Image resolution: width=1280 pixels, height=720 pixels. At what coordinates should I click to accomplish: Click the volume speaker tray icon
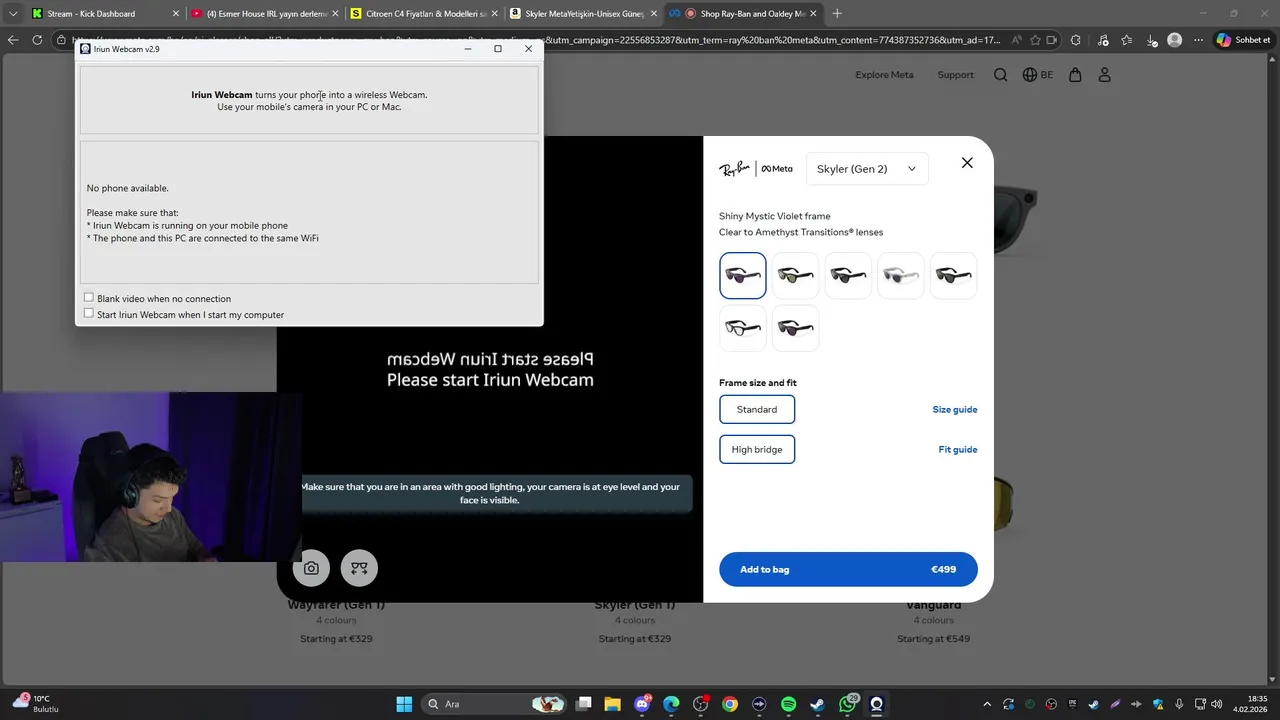1216,704
